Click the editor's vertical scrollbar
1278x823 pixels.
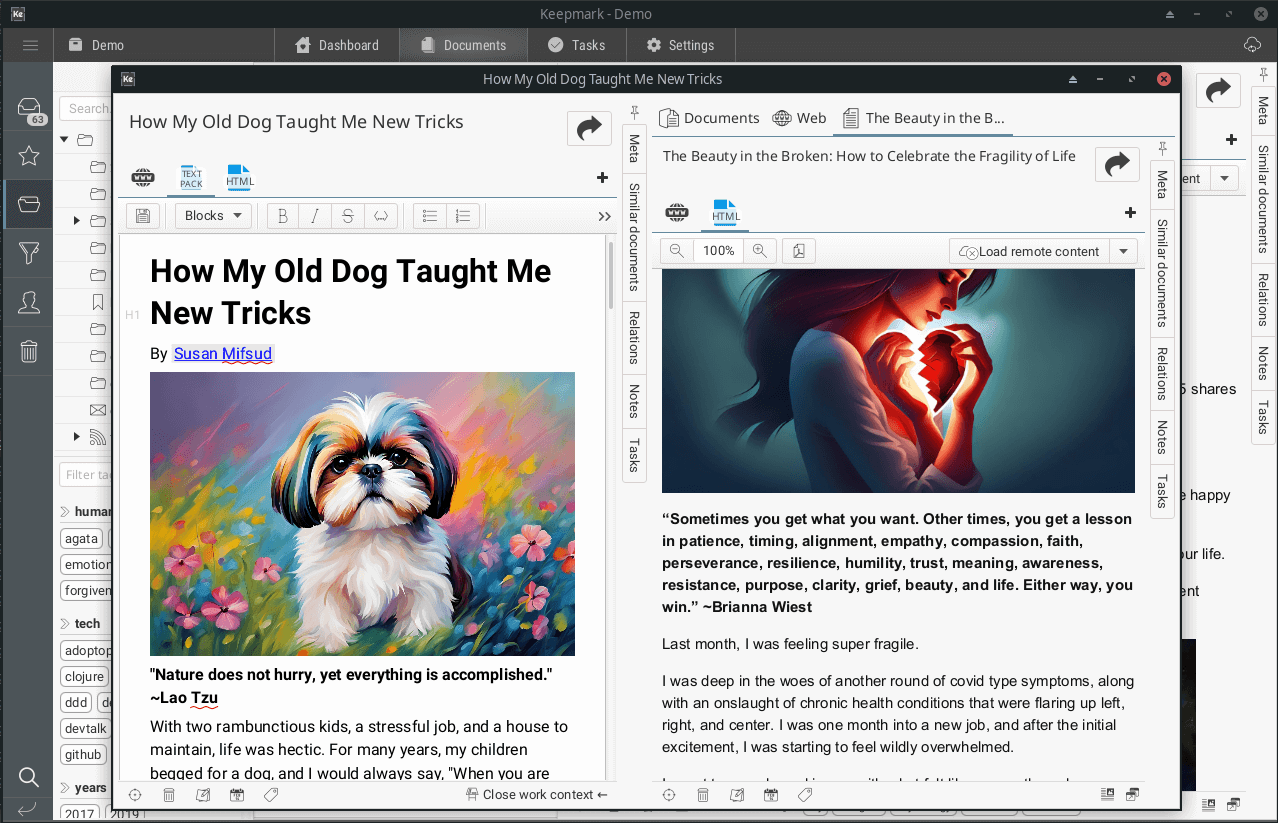click(x=610, y=275)
